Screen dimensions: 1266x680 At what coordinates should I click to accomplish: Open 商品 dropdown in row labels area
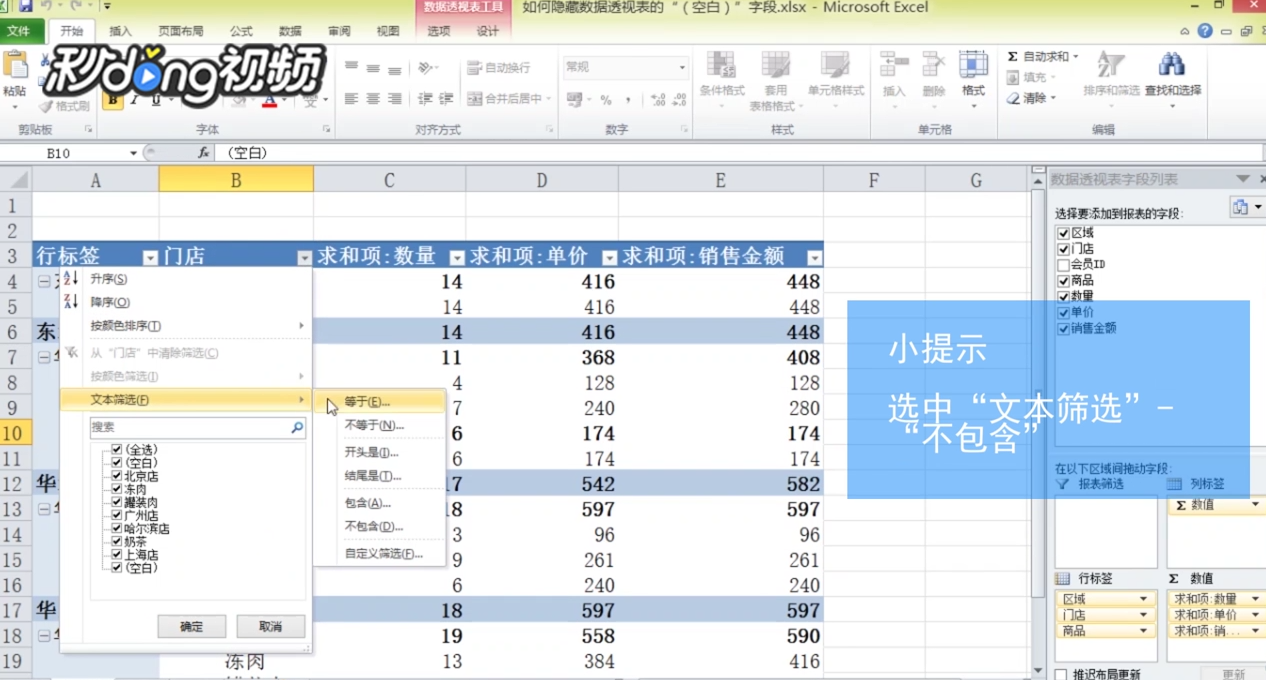1144,631
